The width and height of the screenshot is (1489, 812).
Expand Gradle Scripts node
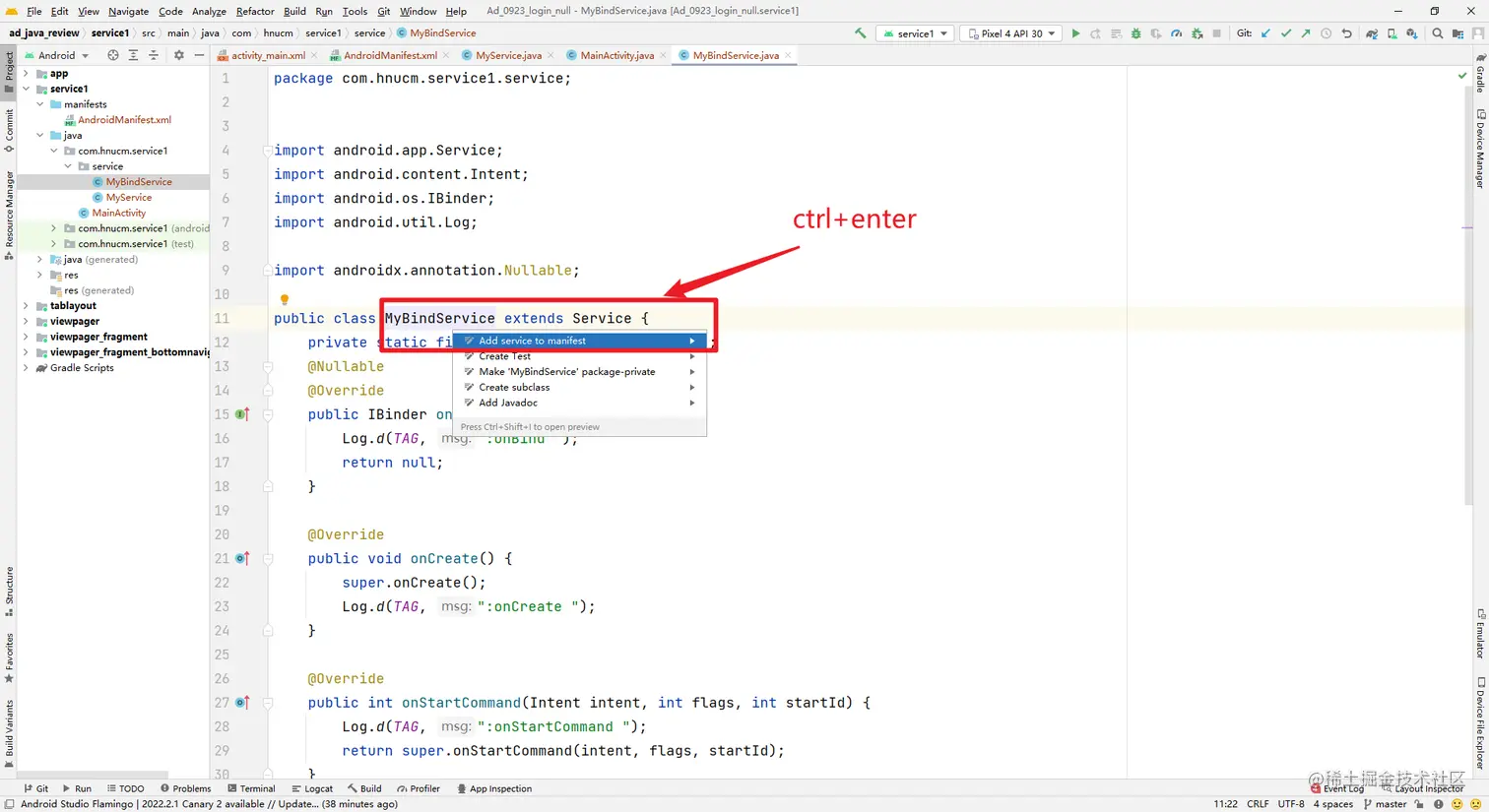(26, 368)
